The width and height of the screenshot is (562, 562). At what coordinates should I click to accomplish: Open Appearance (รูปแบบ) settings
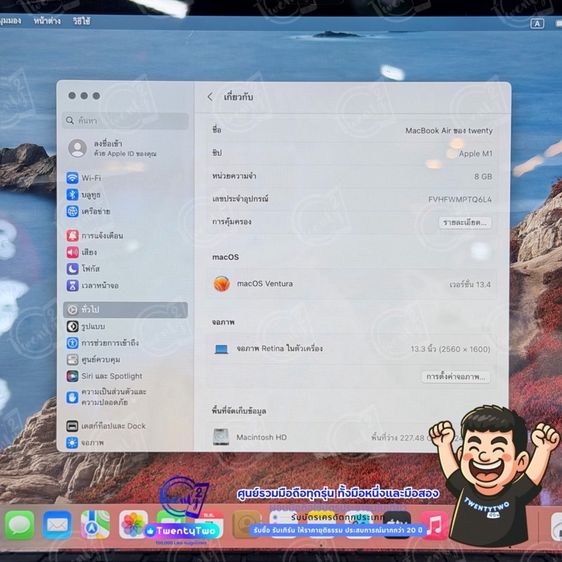(86, 327)
